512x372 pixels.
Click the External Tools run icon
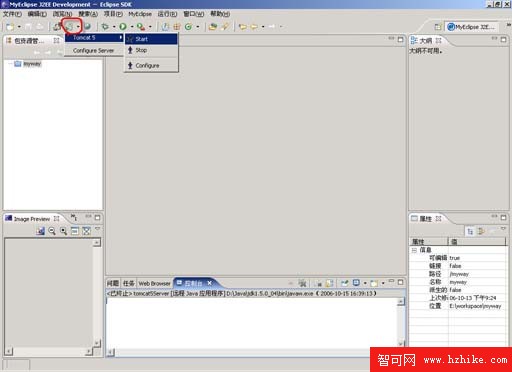[141, 27]
